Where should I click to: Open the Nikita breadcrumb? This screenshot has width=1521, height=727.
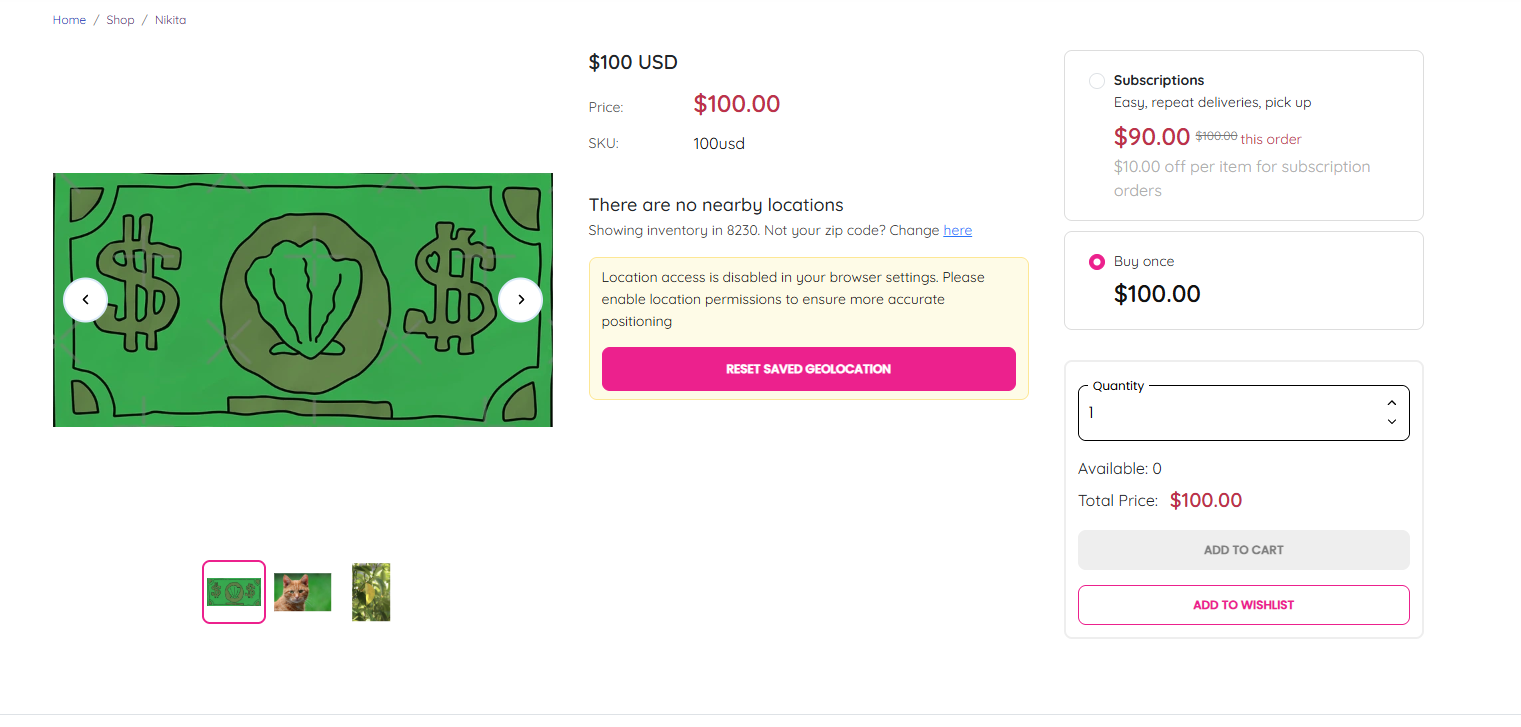coord(170,20)
